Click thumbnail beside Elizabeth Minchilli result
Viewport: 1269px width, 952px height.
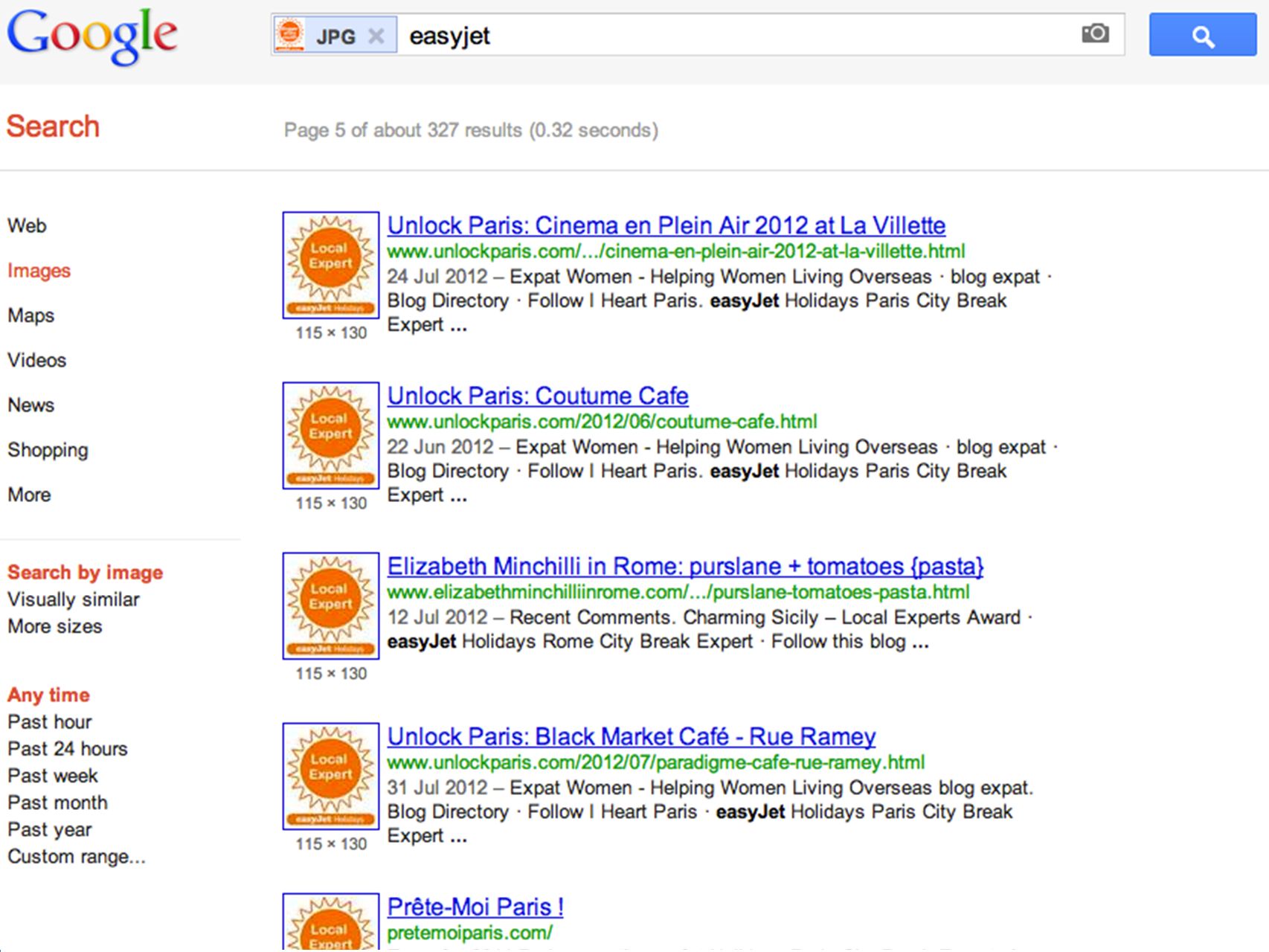331,605
